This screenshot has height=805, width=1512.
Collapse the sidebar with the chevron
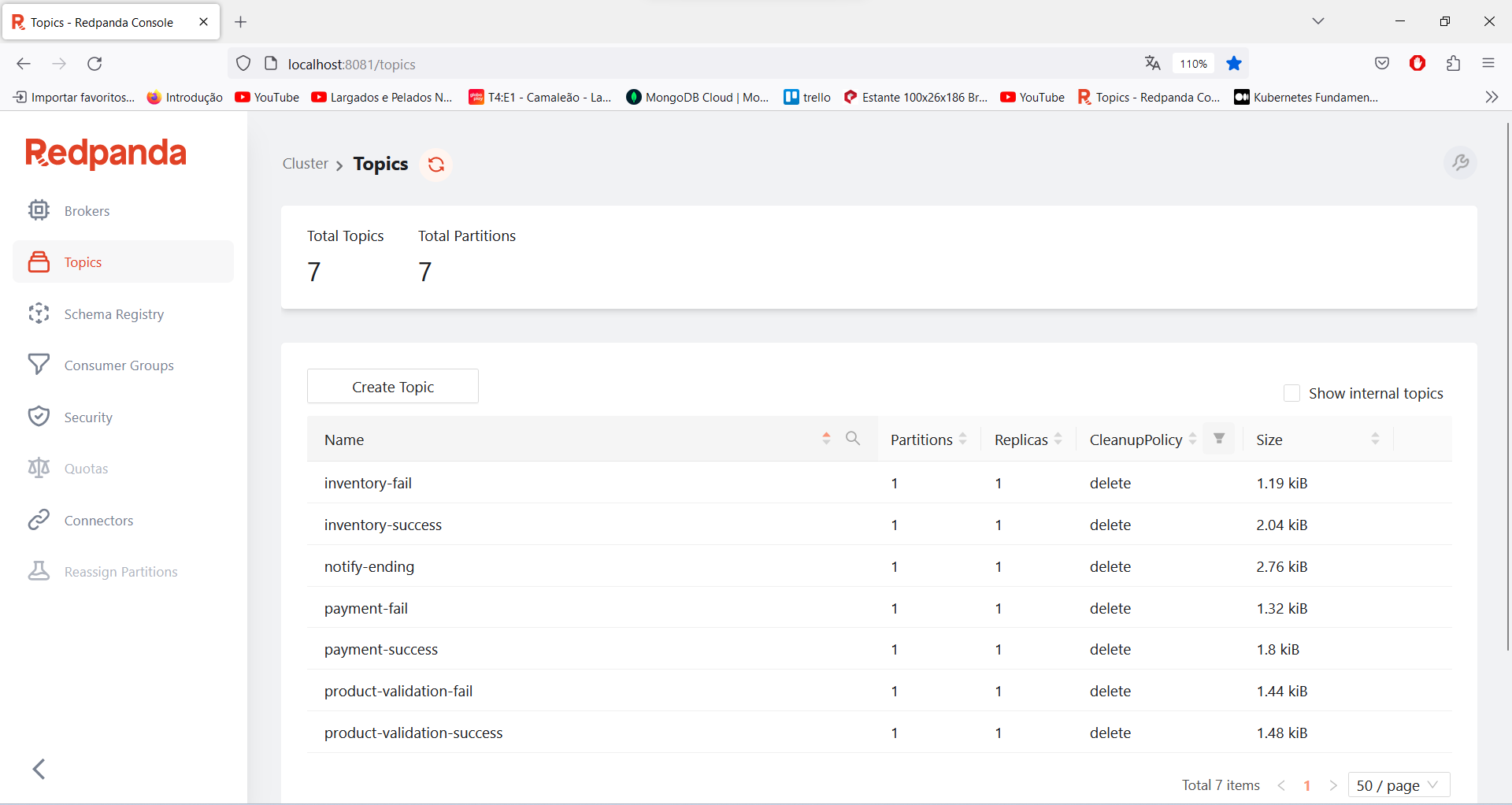pyautogui.click(x=39, y=769)
